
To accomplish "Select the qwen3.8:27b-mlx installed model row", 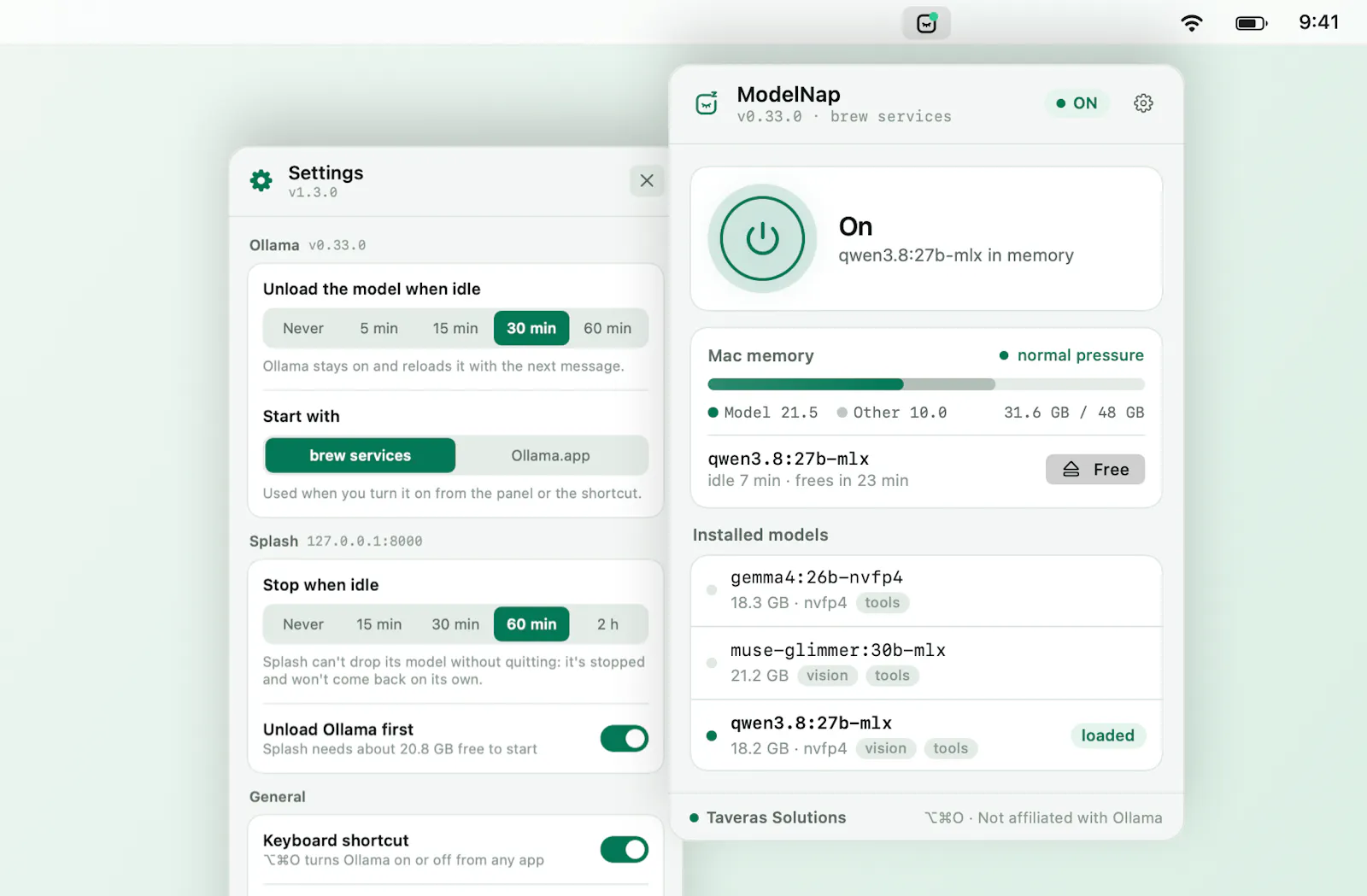I will click(926, 735).
